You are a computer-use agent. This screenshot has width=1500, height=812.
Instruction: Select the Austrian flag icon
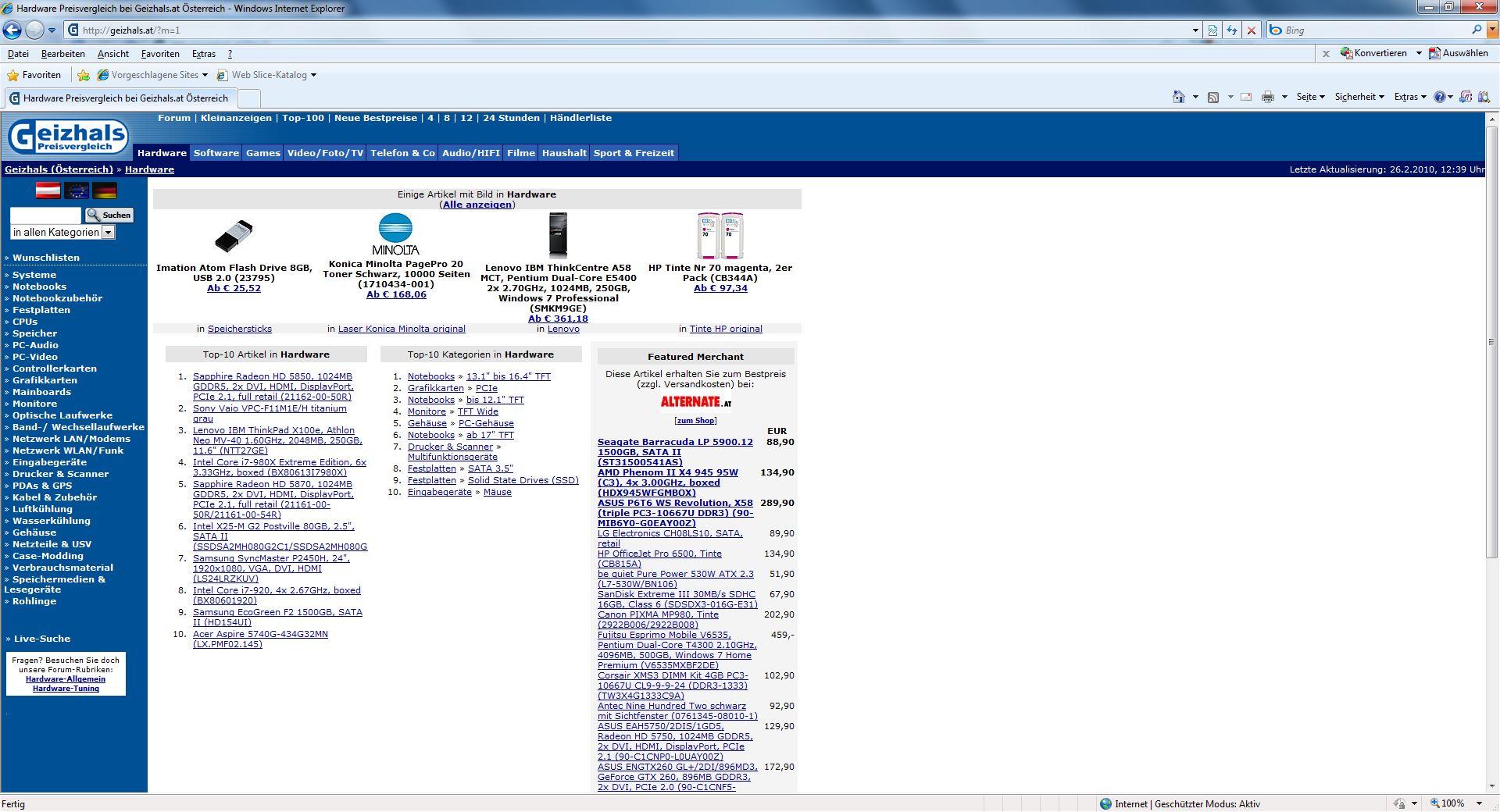tap(48, 190)
